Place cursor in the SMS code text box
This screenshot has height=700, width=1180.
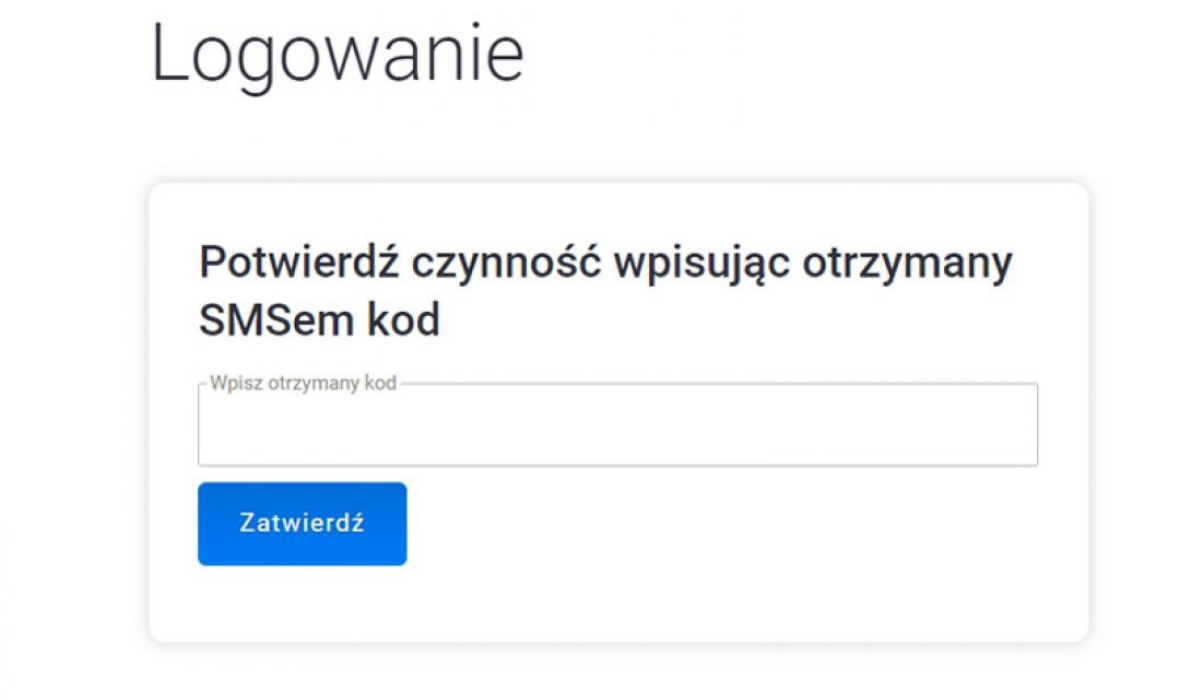(x=617, y=428)
